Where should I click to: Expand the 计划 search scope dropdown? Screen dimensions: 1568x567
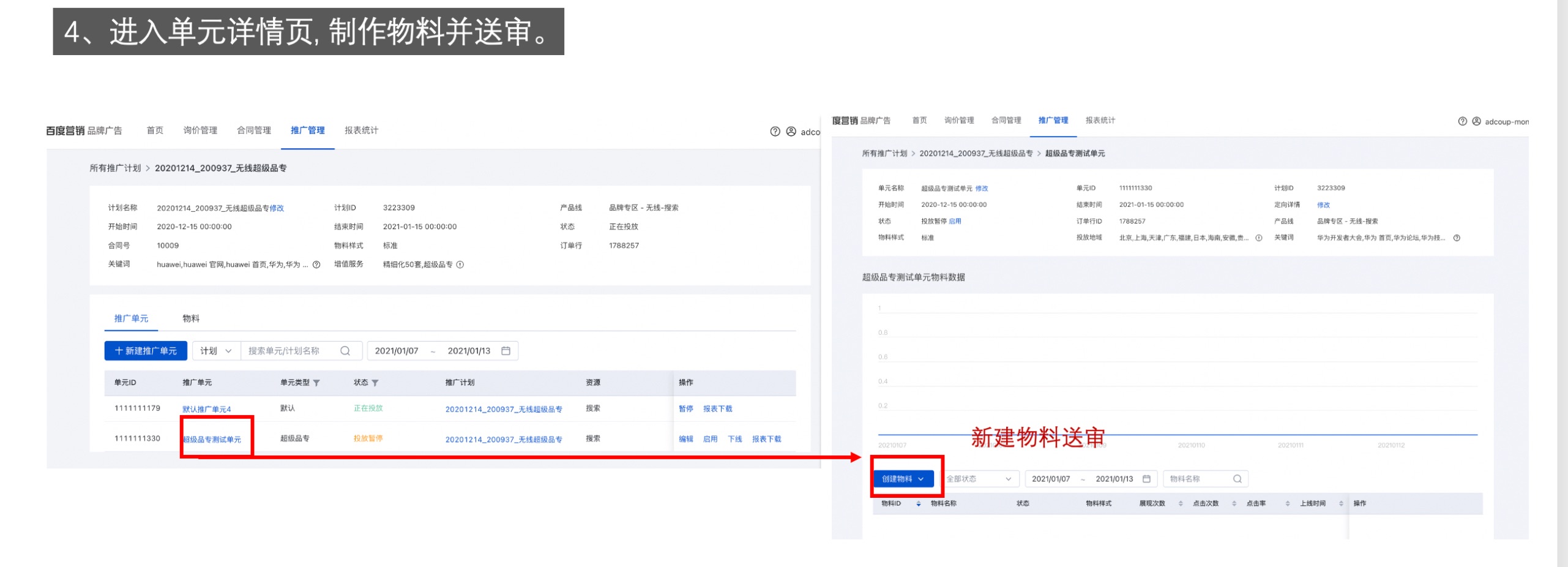(215, 351)
